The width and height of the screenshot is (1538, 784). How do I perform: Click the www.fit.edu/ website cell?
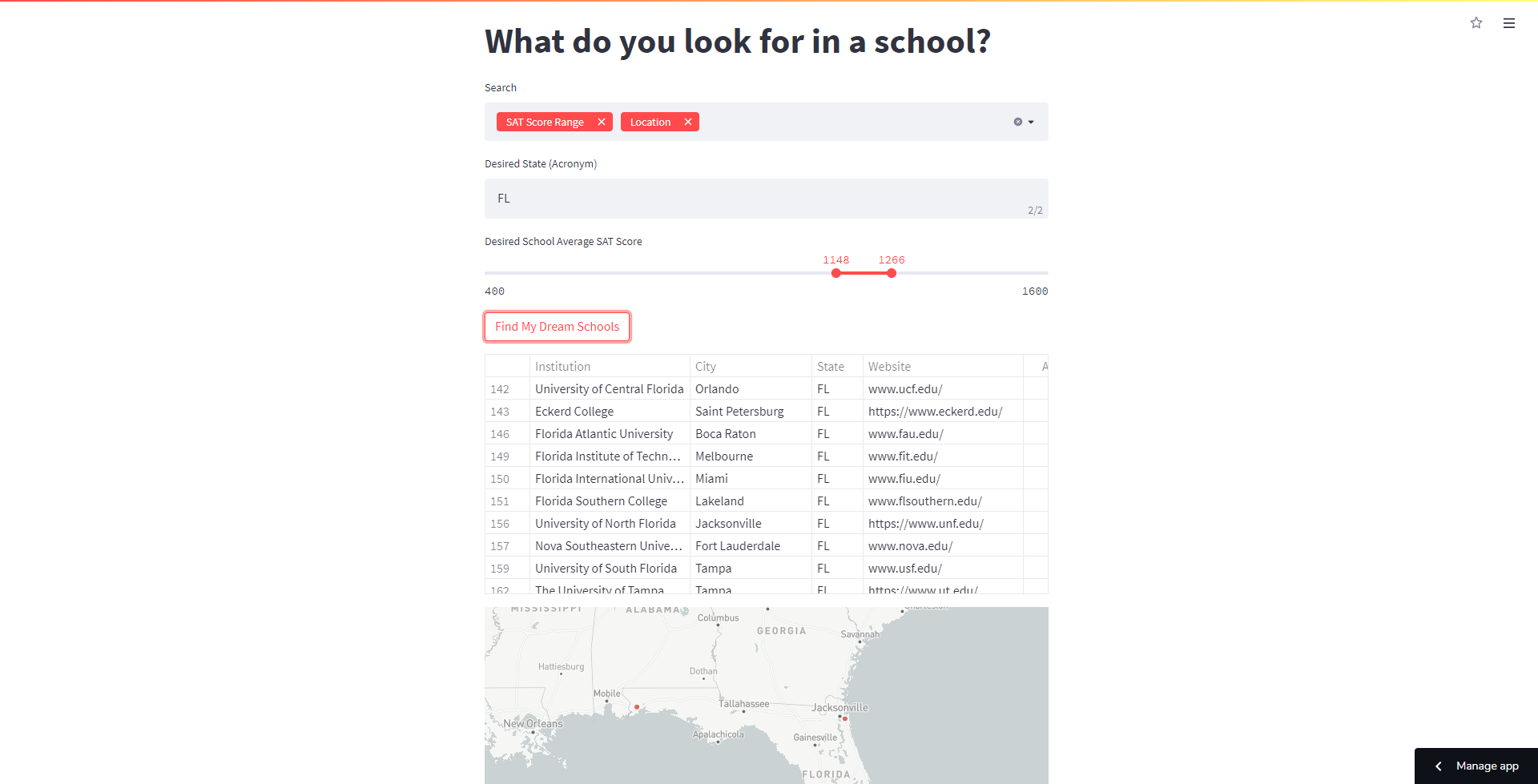pyautogui.click(x=943, y=456)
